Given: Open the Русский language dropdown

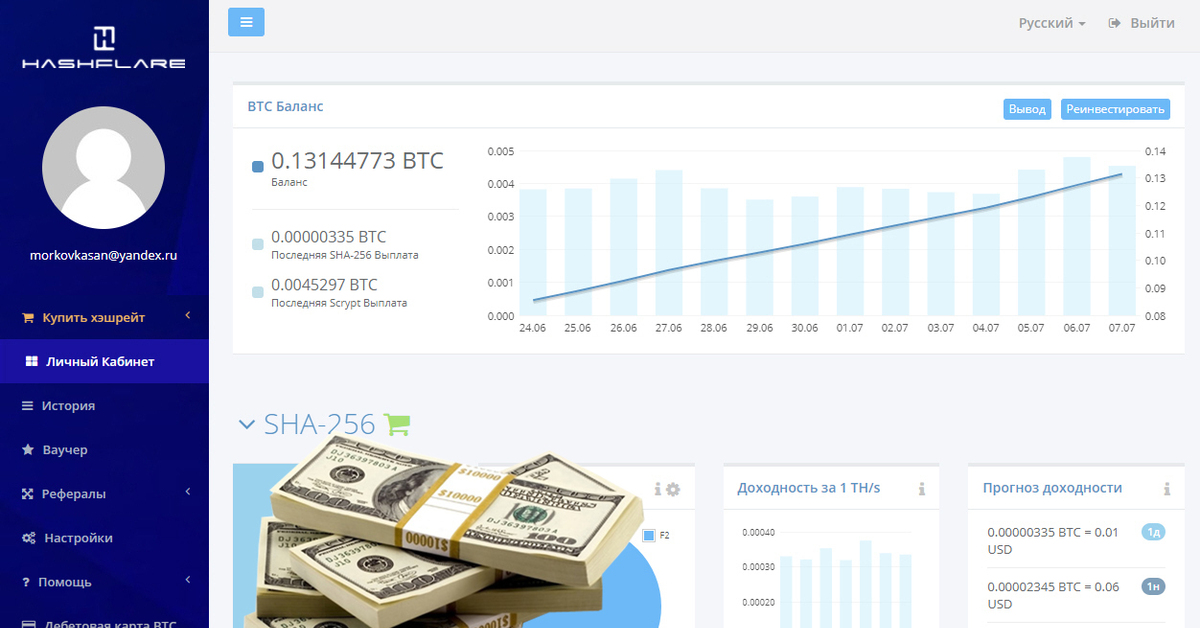Looking at the screenshot, I should click(x=1052, y=21).
